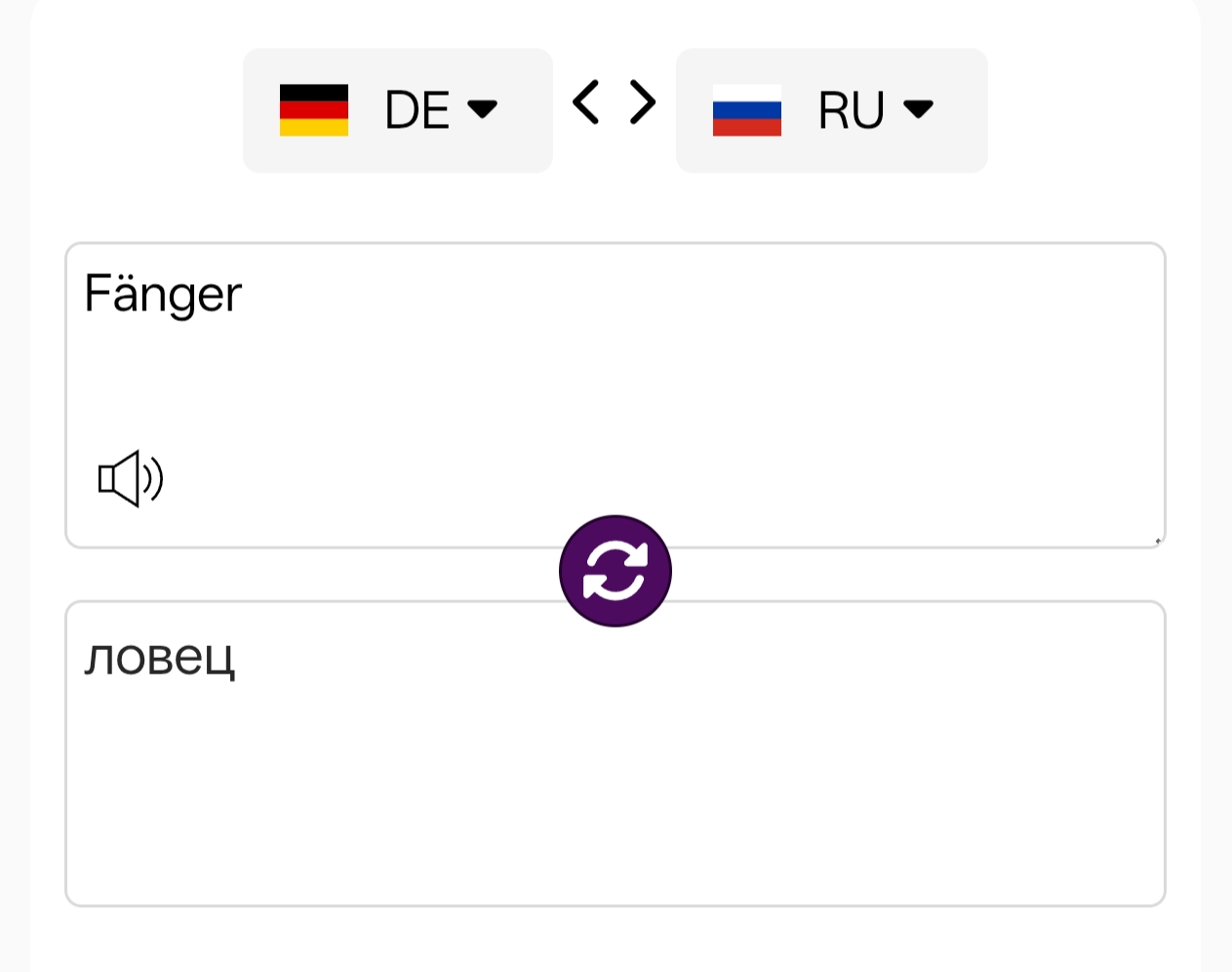Viewport: 1232px width, 972px height.
Task: Play pronunciation with the speaker icon
Action: click(x=131, y=478)
